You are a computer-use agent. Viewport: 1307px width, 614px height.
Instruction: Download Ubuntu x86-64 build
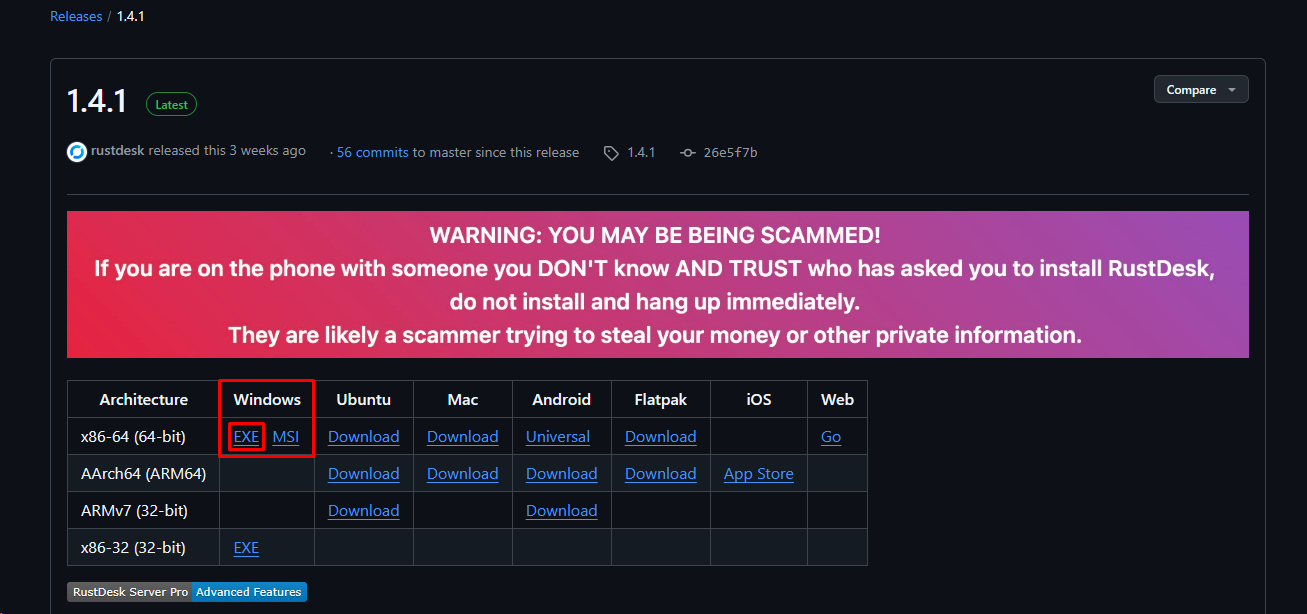point(363,437)
